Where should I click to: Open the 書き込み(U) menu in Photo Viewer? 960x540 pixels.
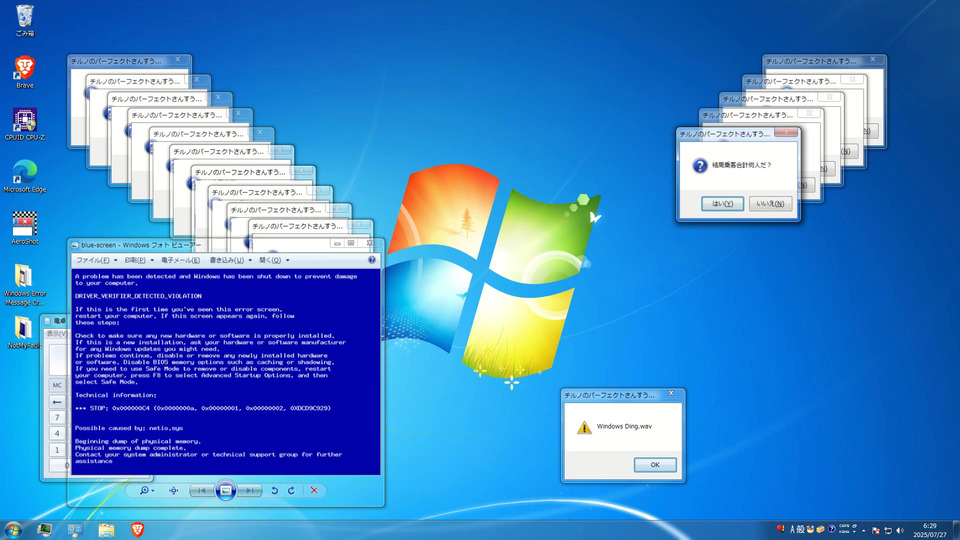pyautogui.click(x=230, y=260)
